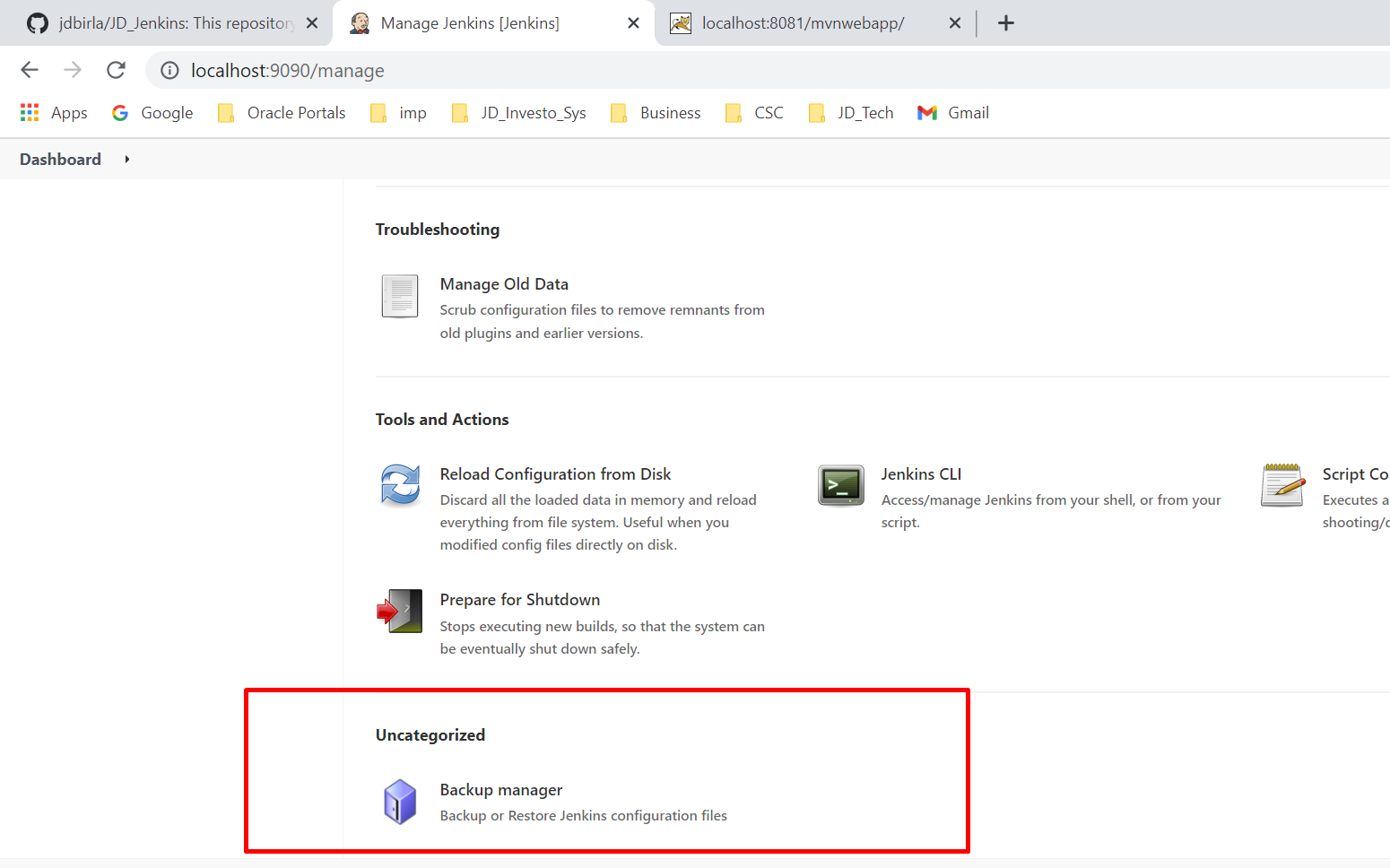This screenshot has height=868, width=1390.
Task: Open the Oracle Portals bookmark folder
Action: (x=282, y=113)
